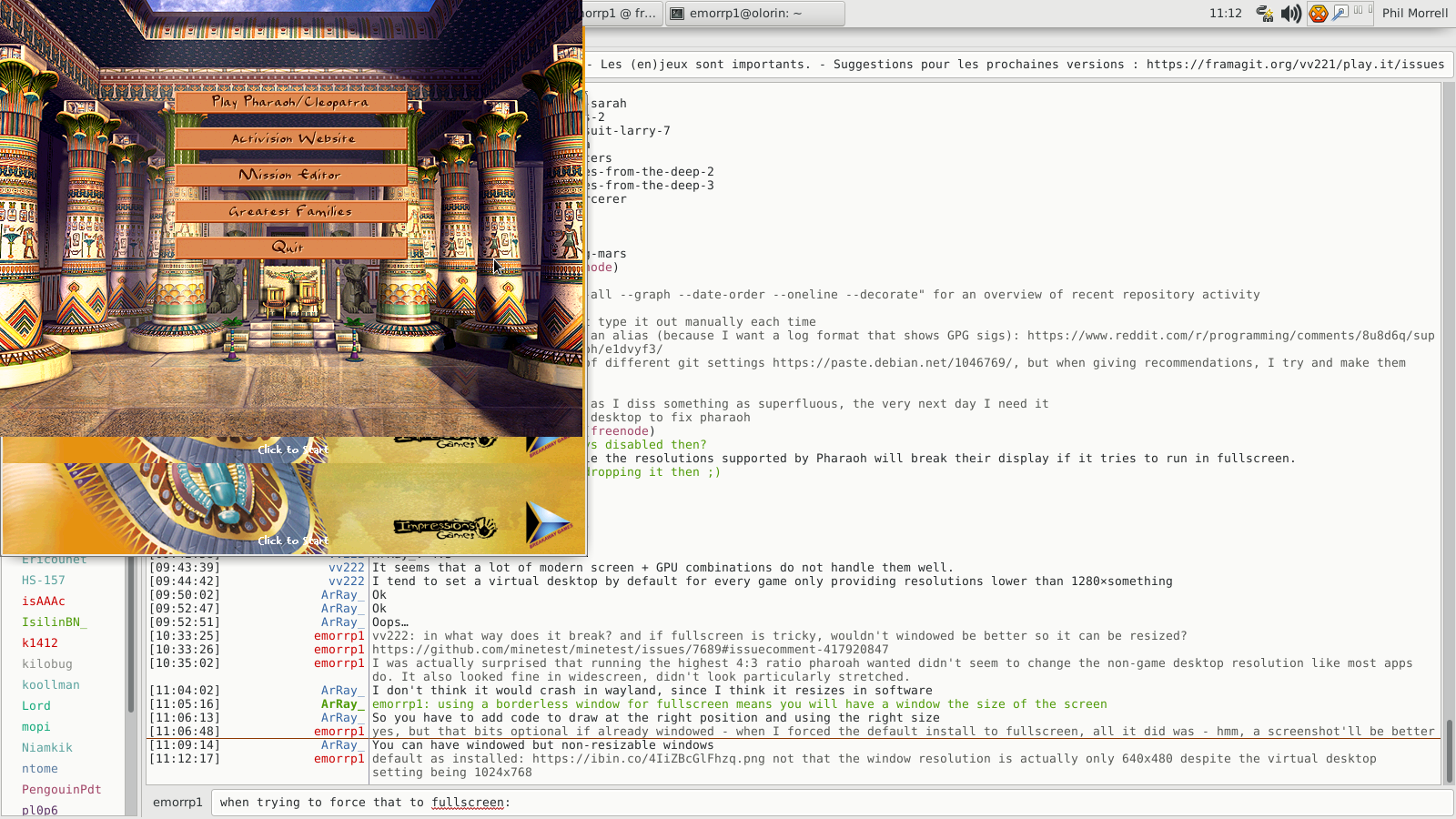
Task: Click ArRay_ nick on the 11:05:16 highlighted message
Action: tap(343, 704)
